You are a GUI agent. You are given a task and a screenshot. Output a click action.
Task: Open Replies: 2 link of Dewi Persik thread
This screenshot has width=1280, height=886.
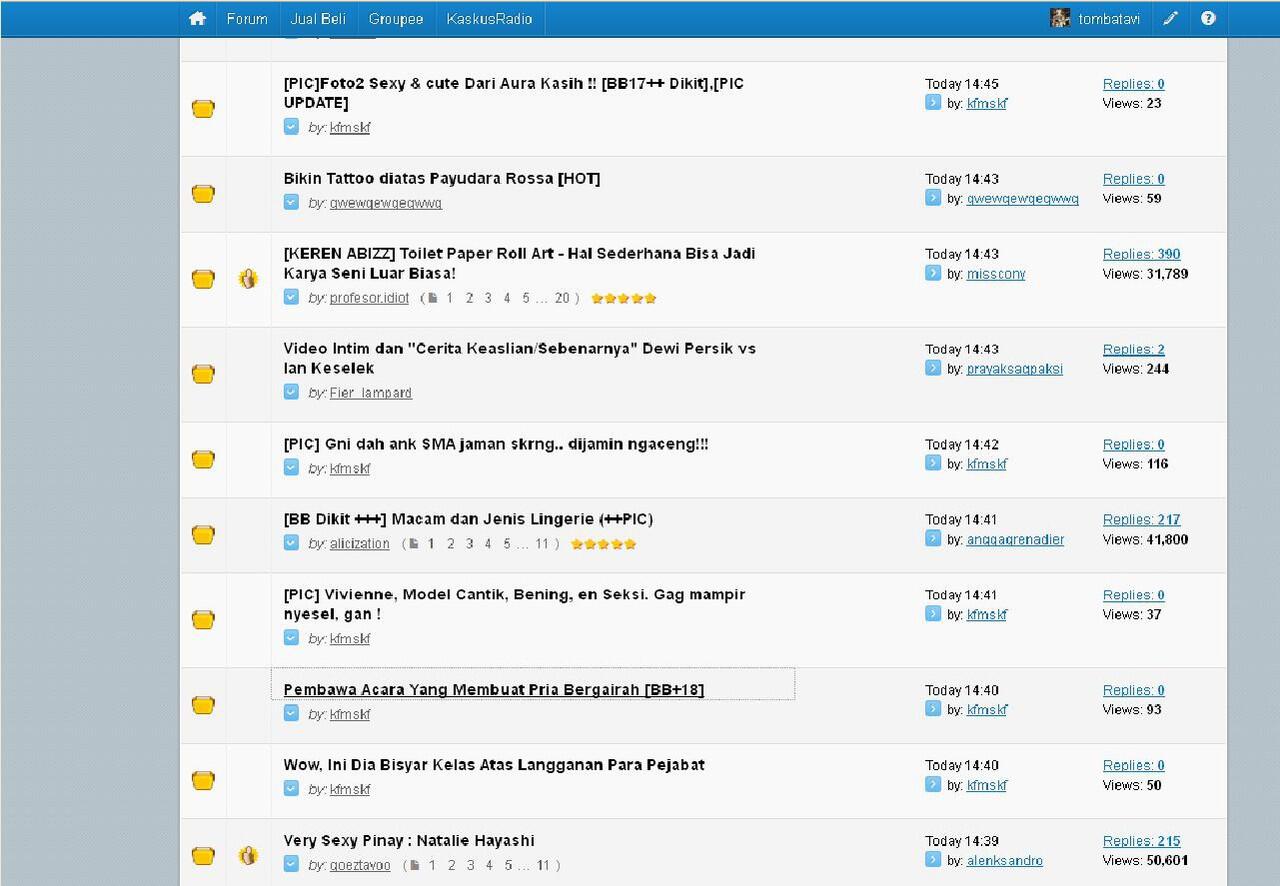click(1134, 349)
